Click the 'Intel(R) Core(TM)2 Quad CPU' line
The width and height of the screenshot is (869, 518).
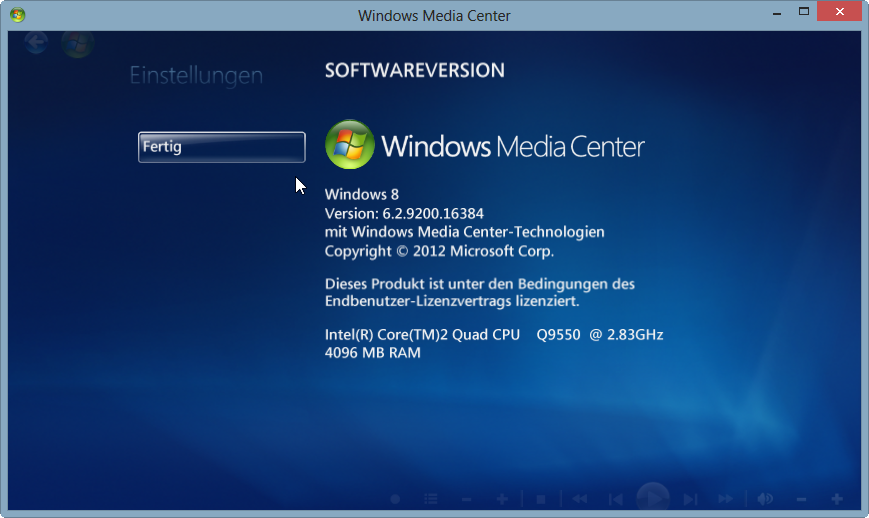[x=494, y=335]
